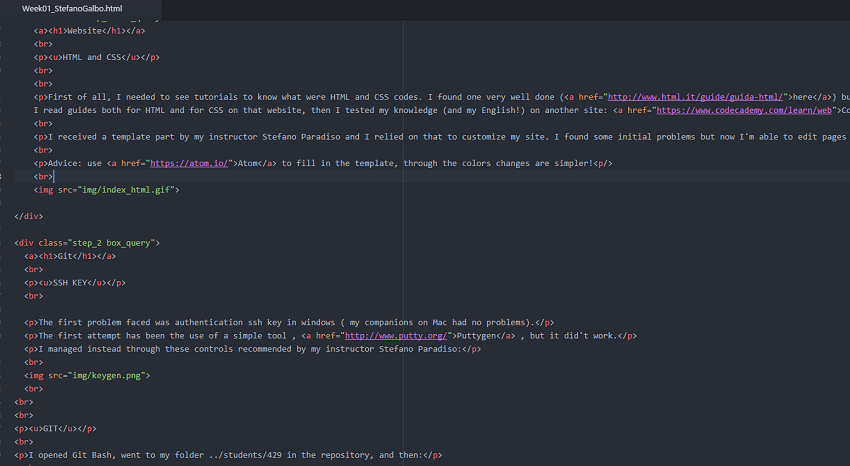Screen dimensions: 850x466
Task: Select the Week01_StefanoGalbo.html tab
Action: 72,9
